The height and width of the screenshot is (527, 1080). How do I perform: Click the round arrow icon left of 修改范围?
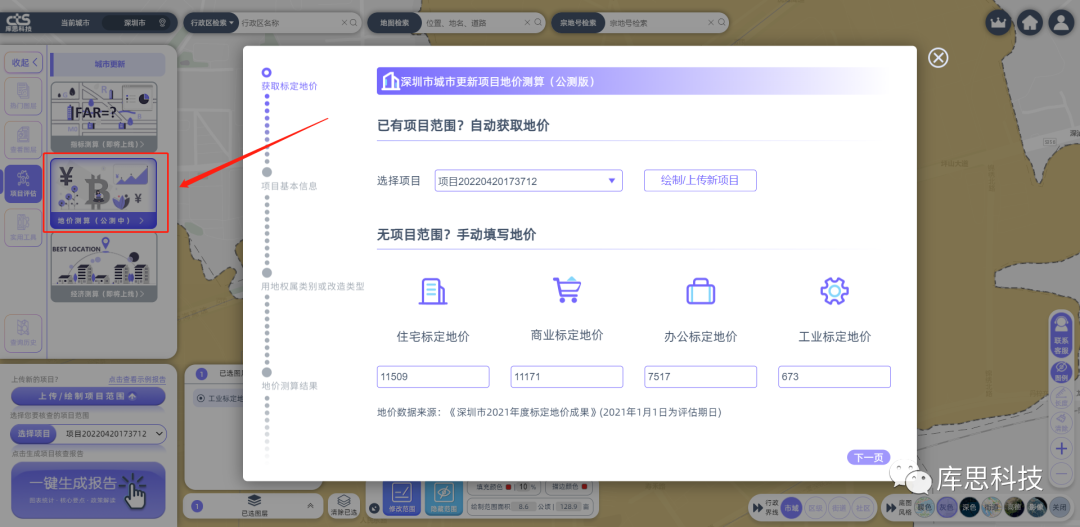click(x=374, y=508)
